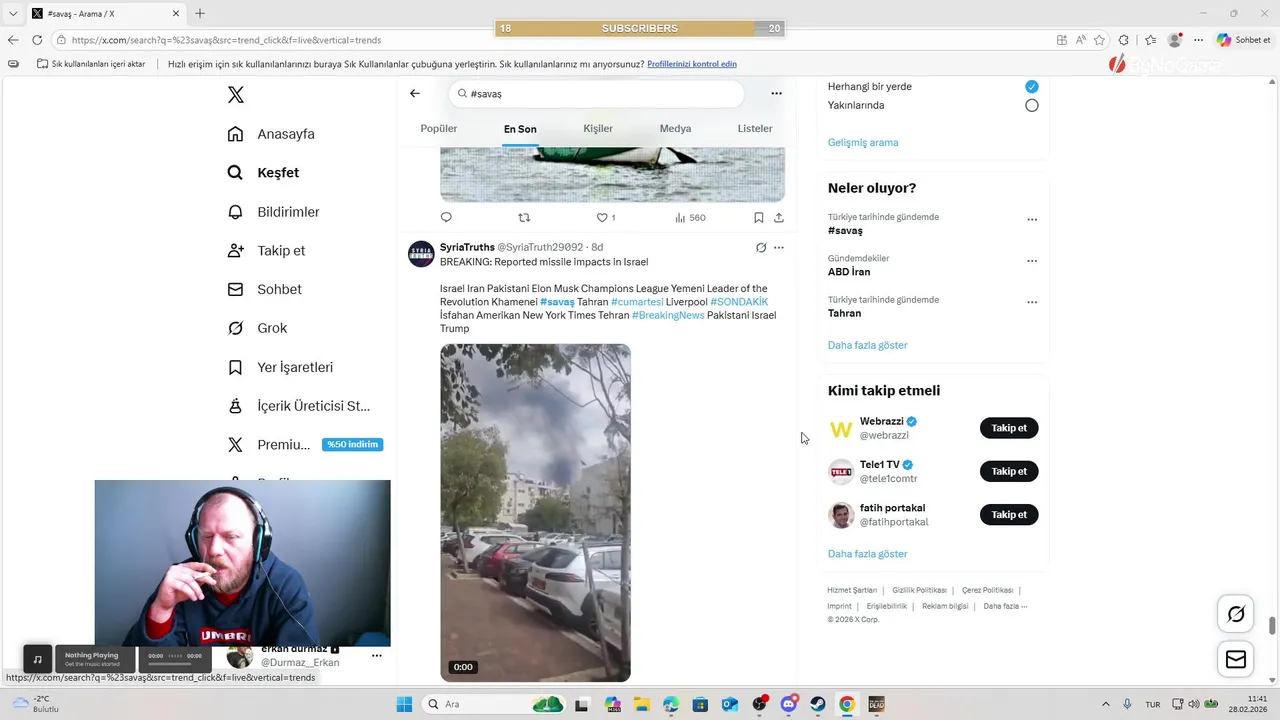1280x720 pixels.
Task: Follow the Webrazzi account
Action: tap(1009, 428)
